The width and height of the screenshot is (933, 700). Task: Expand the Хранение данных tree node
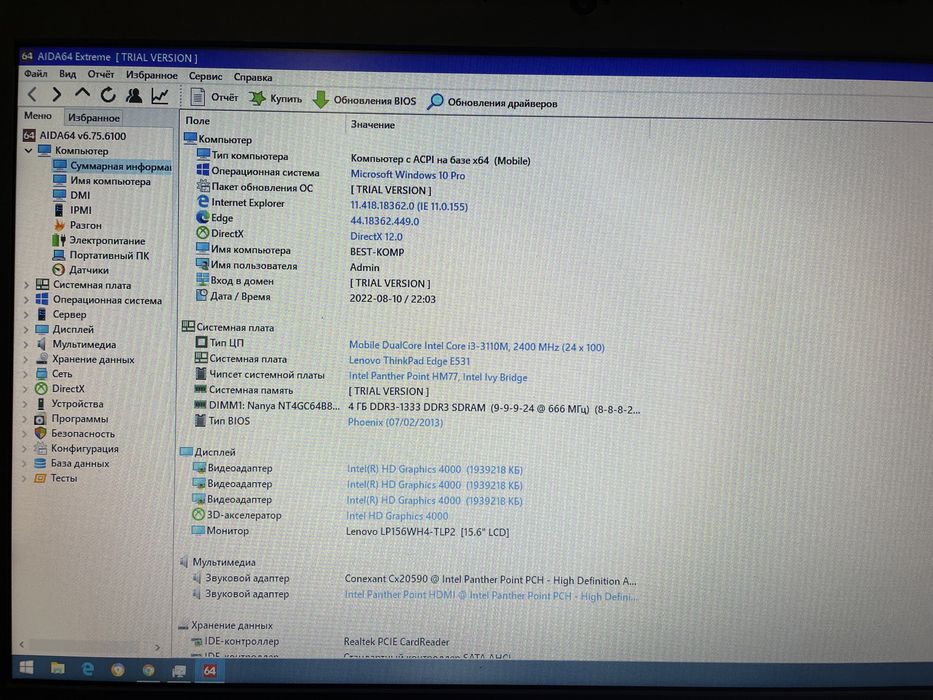point(26,359)
